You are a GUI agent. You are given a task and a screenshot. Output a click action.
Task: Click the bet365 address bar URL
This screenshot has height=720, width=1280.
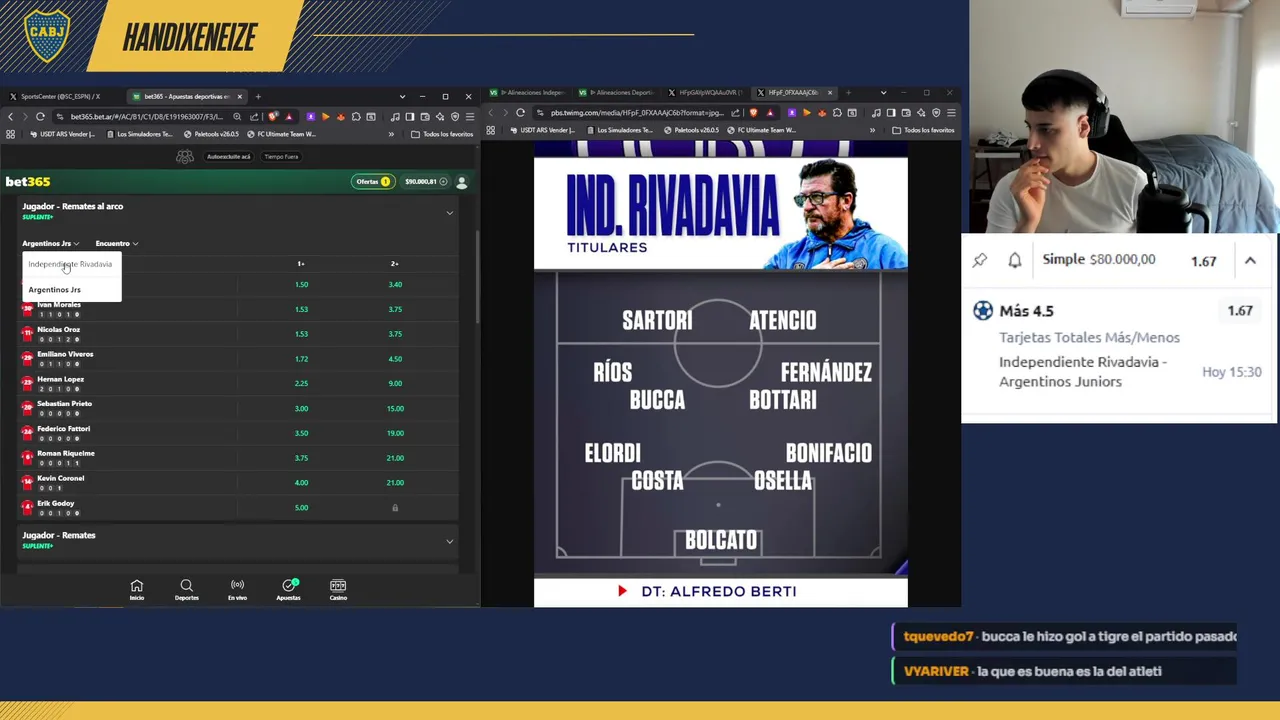[x=147, y=117]
